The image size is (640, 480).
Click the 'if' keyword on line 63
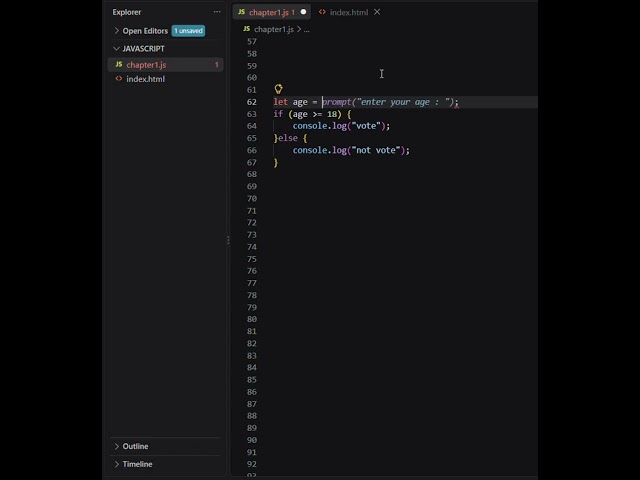click(278, 114)
